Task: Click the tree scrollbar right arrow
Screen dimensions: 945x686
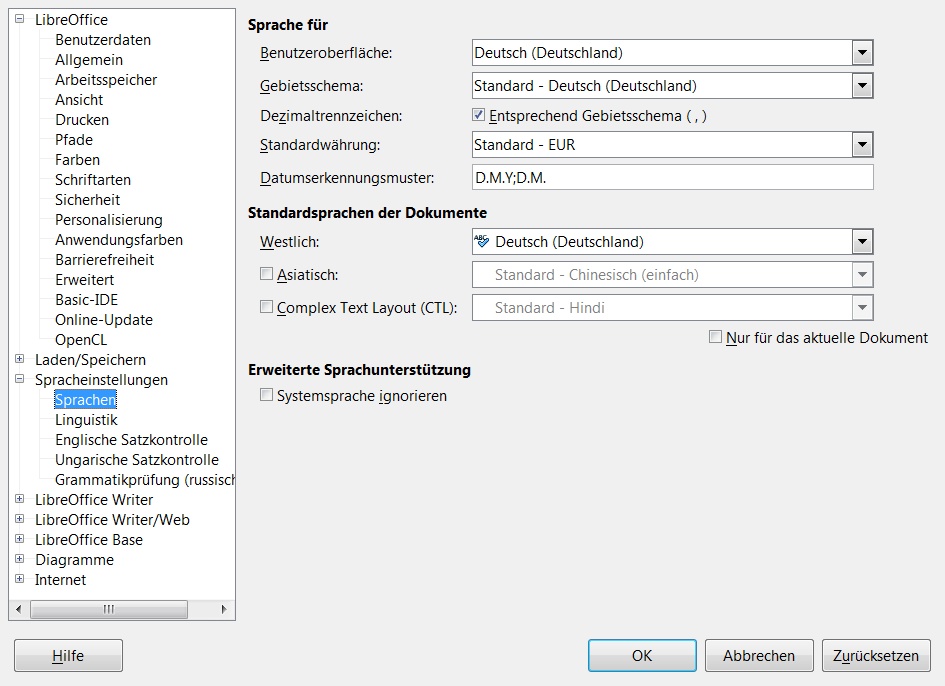Action: click(224, 609)
